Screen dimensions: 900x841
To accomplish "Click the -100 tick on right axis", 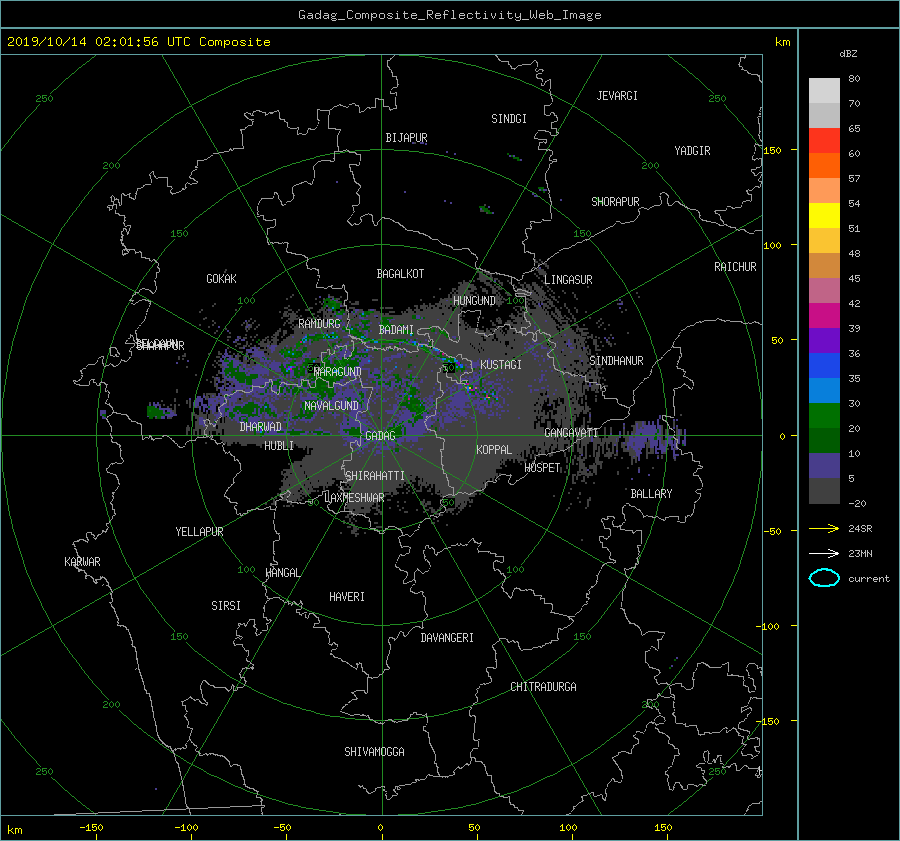I will pos(769,626).
